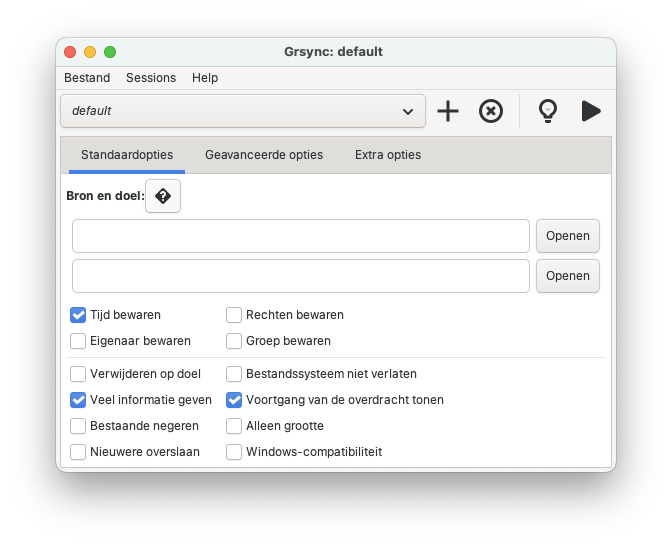Uncheck Tijd bewaren
This screenshot has width=672, height=546.
click(78, 315)
